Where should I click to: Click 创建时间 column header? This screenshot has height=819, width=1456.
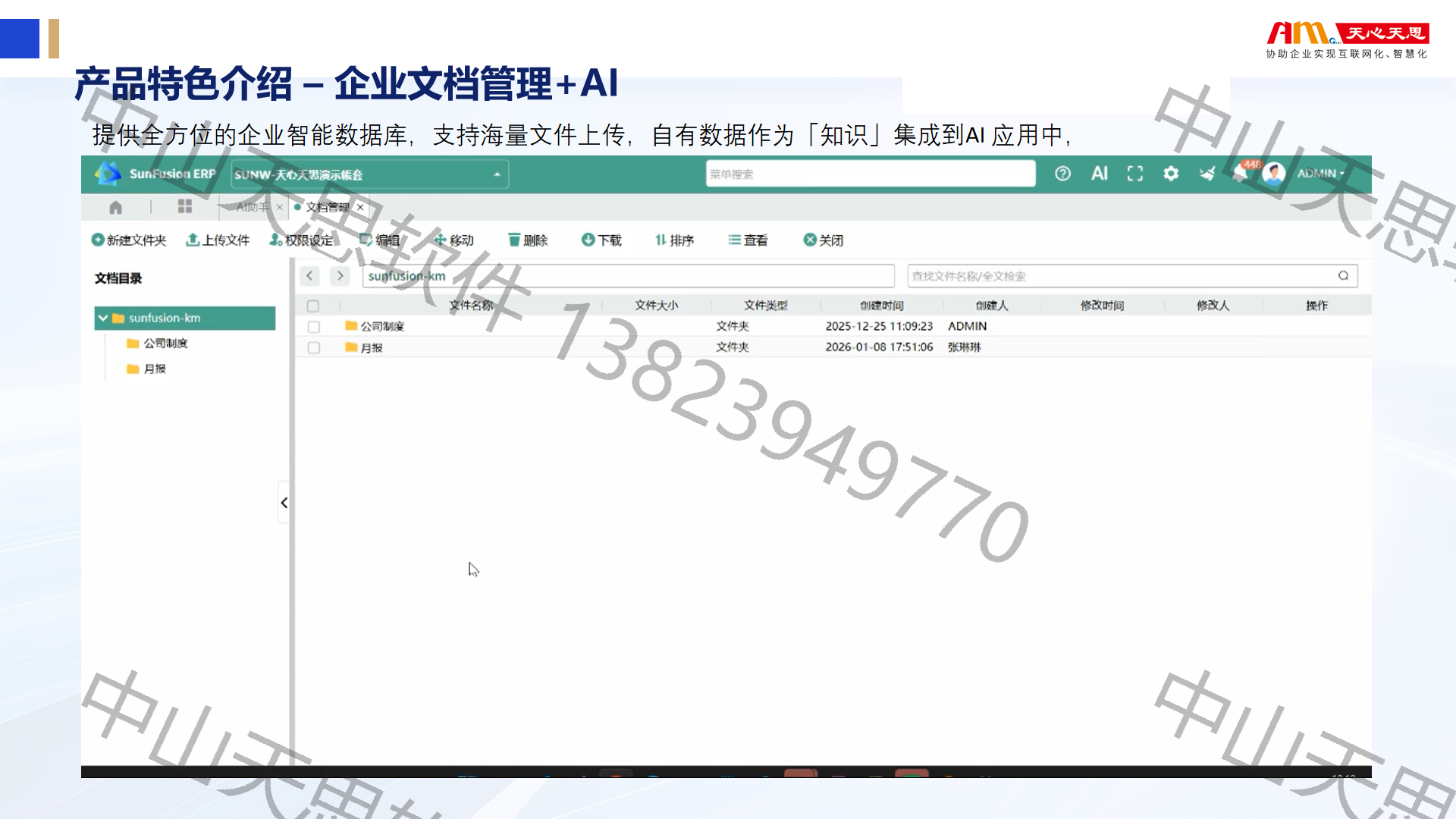882,306
